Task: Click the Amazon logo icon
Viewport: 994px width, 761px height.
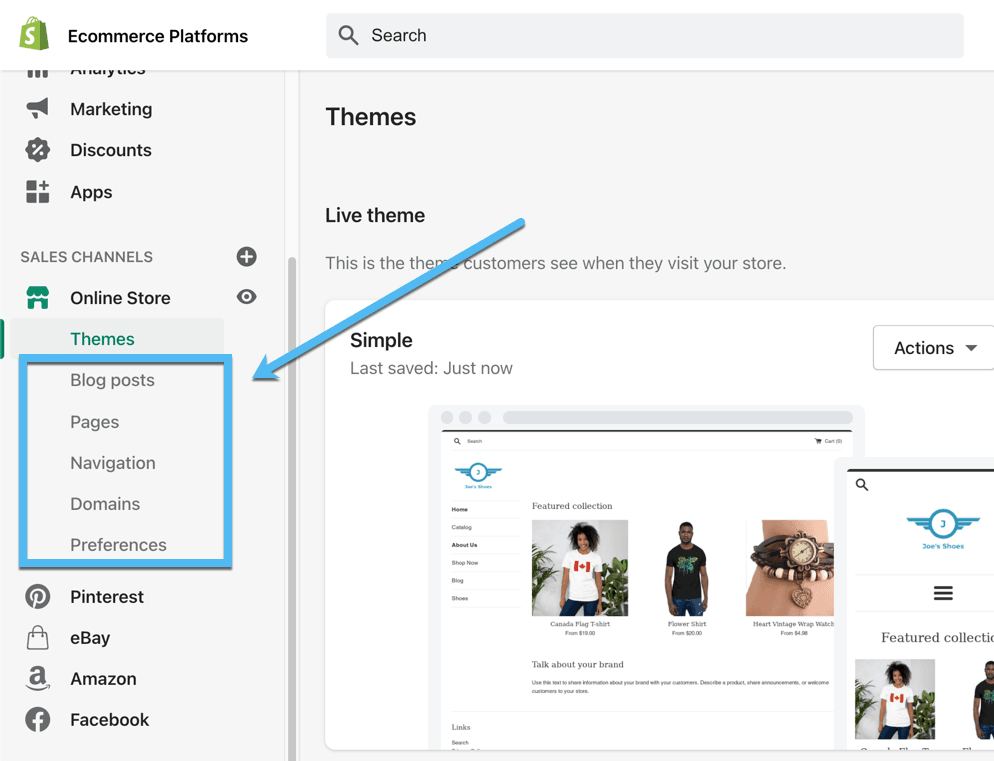Action: click(x=37, y=679)
